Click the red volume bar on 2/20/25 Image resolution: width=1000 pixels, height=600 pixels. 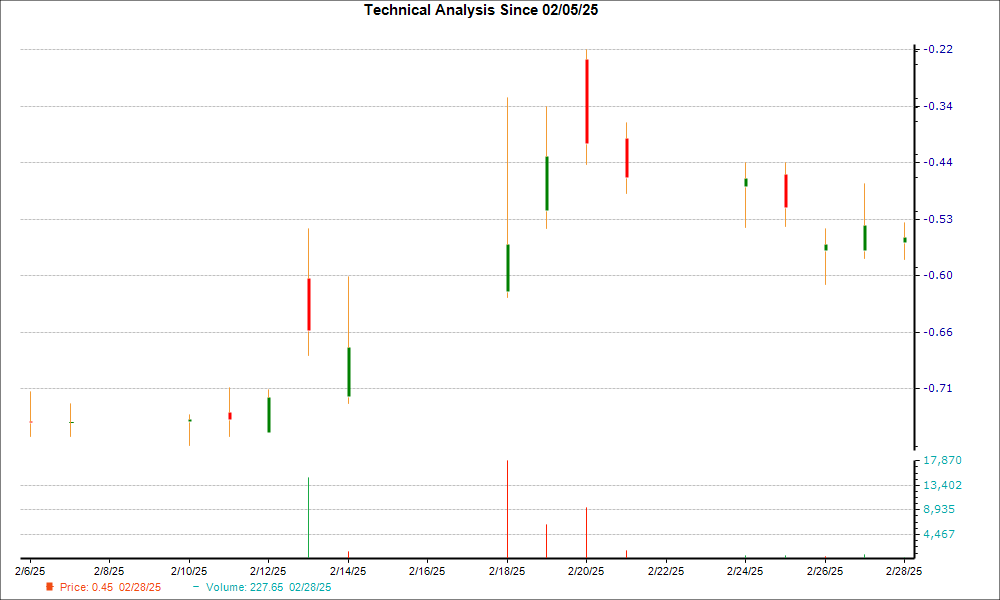(x=586, y=532)
